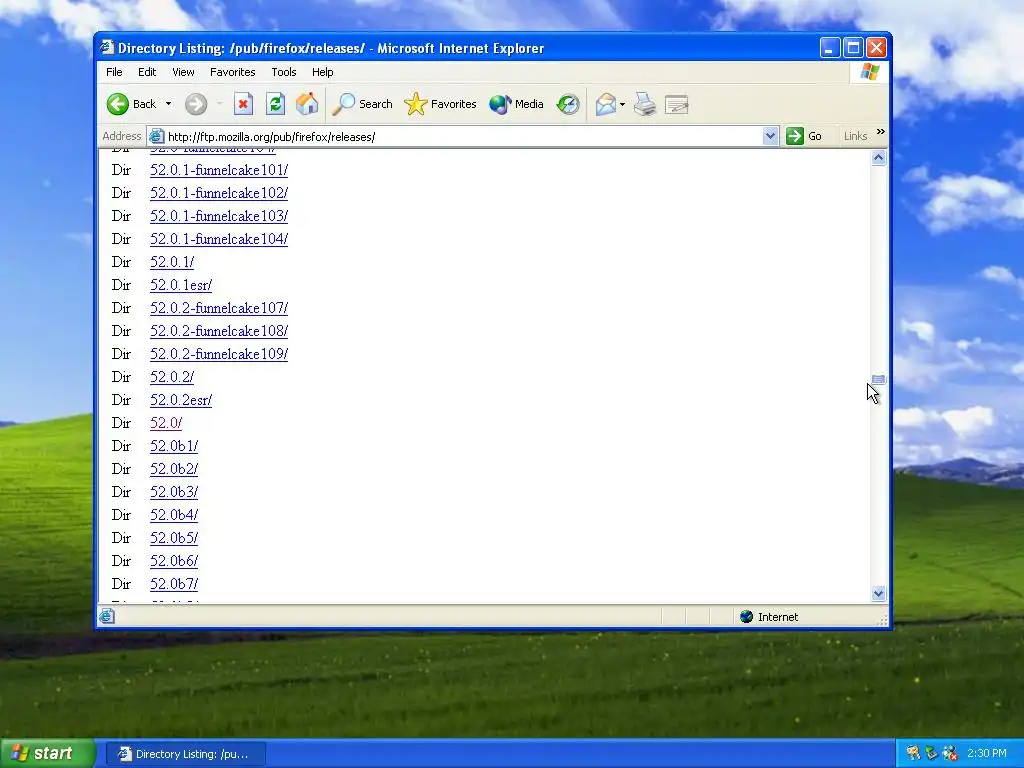Open the 52.0b2/ directory link
1024x768 pixels.
(174, 469)
